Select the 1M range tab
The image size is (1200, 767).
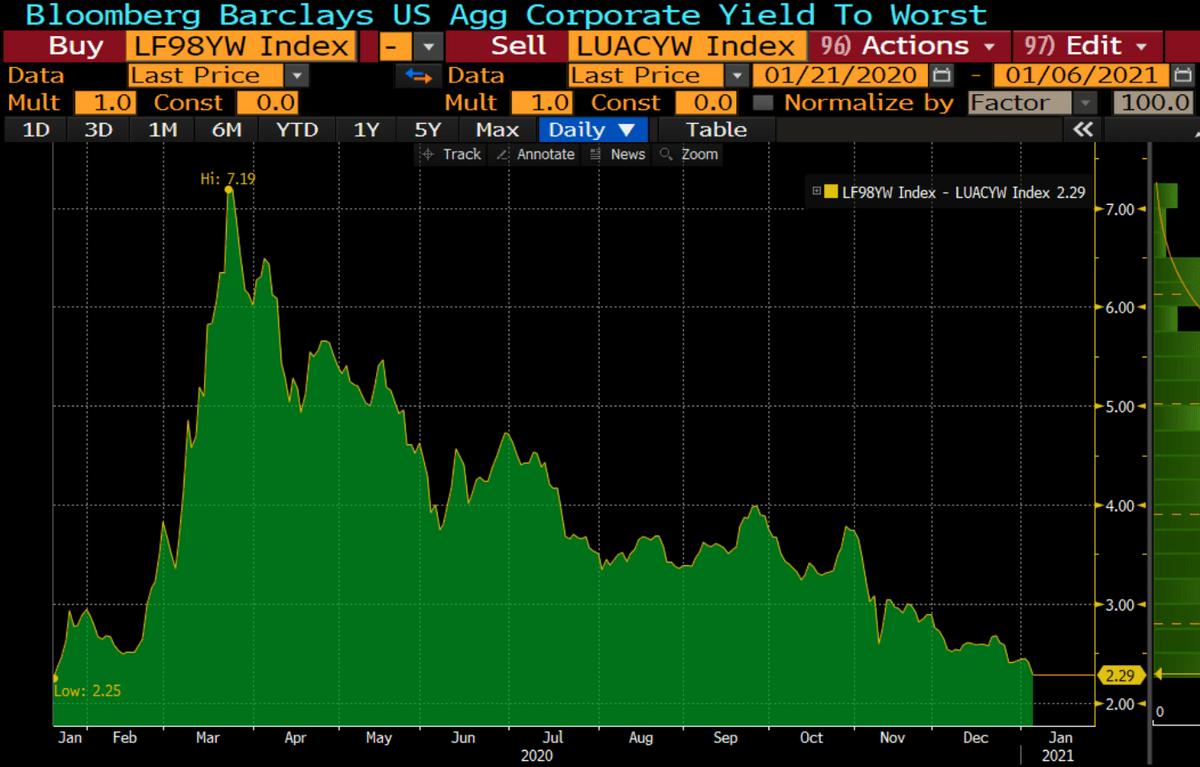[x=162, y=129]
